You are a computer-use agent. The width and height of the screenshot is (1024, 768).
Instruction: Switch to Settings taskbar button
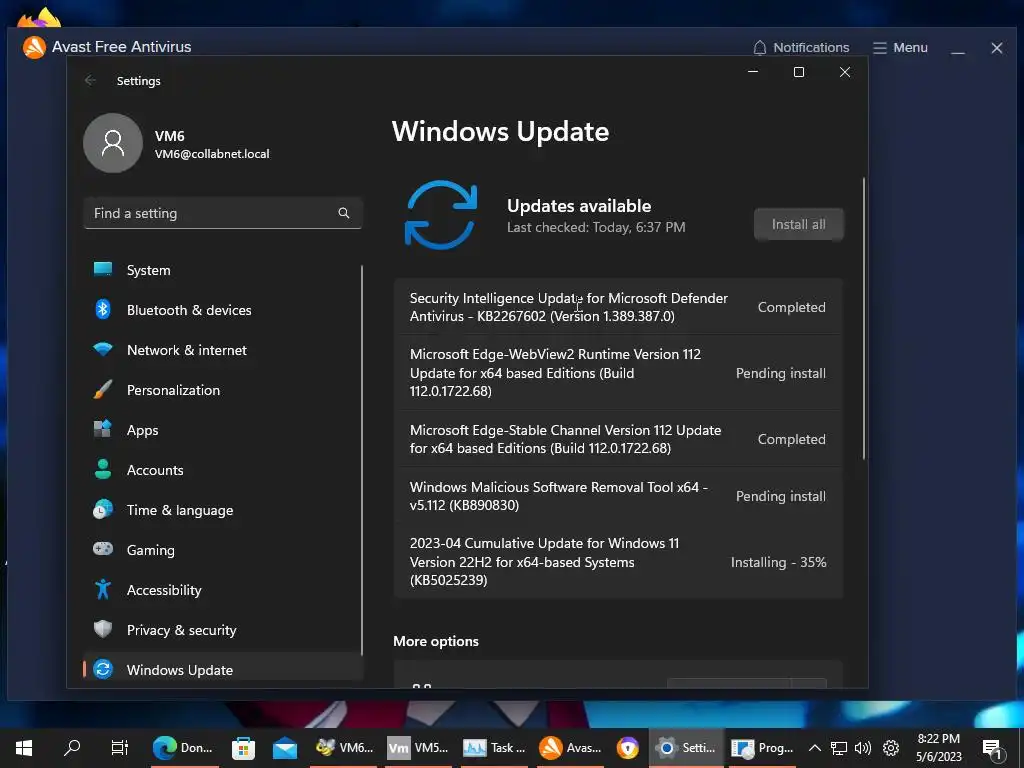pos(686,748)
